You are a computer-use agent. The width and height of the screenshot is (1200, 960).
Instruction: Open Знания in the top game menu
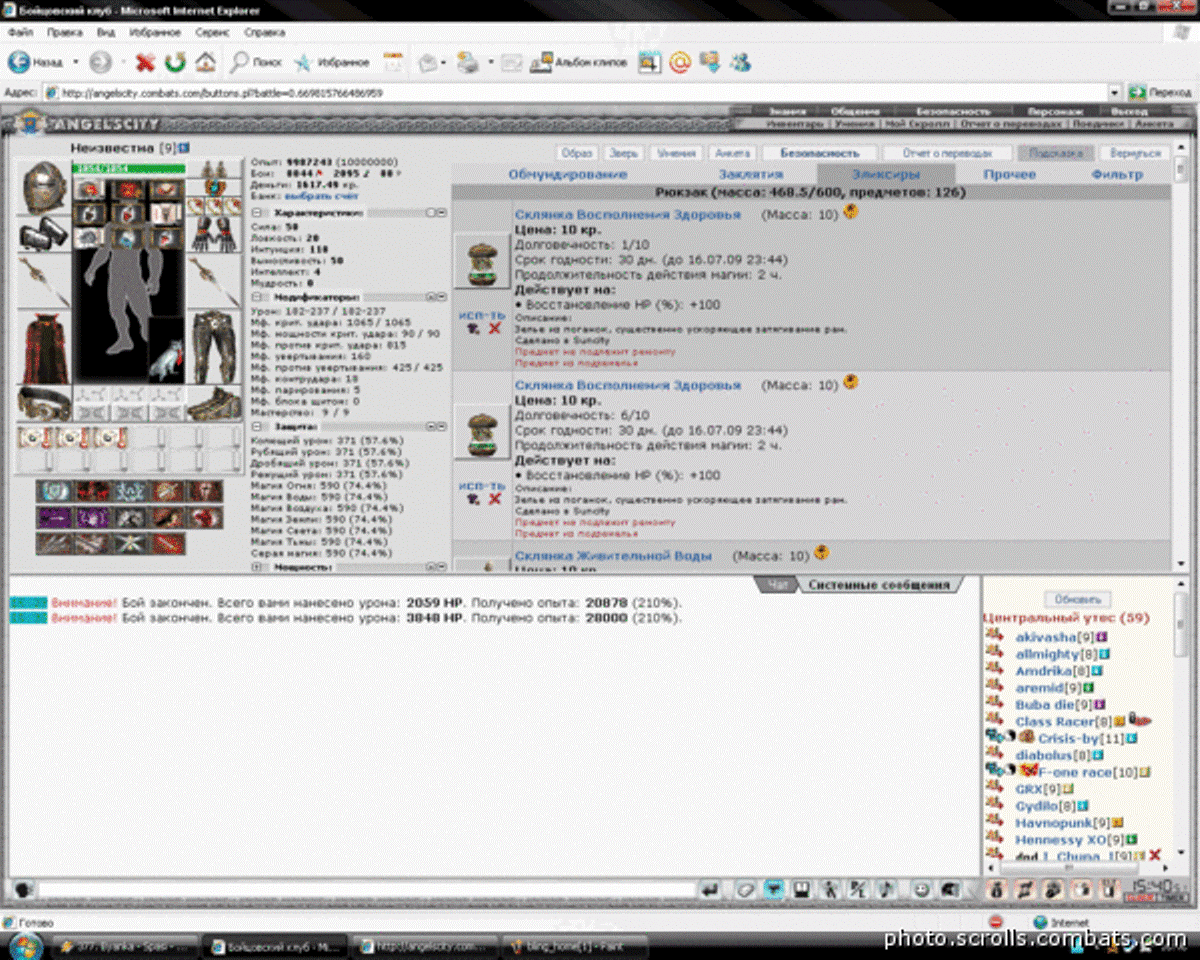[788, 111]
